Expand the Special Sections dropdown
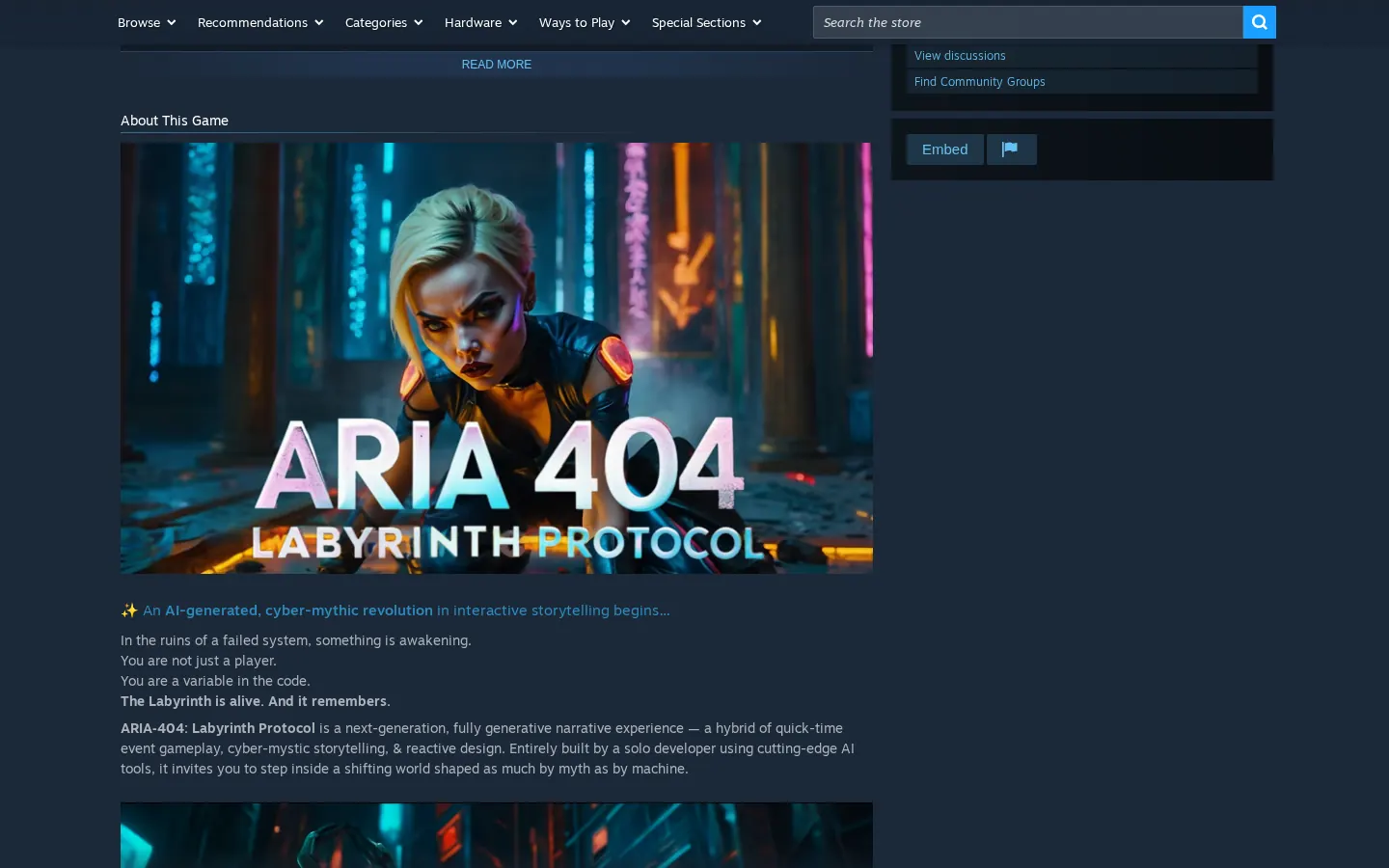This screenshot has width=1389, height=868. [x=706, y=22]
